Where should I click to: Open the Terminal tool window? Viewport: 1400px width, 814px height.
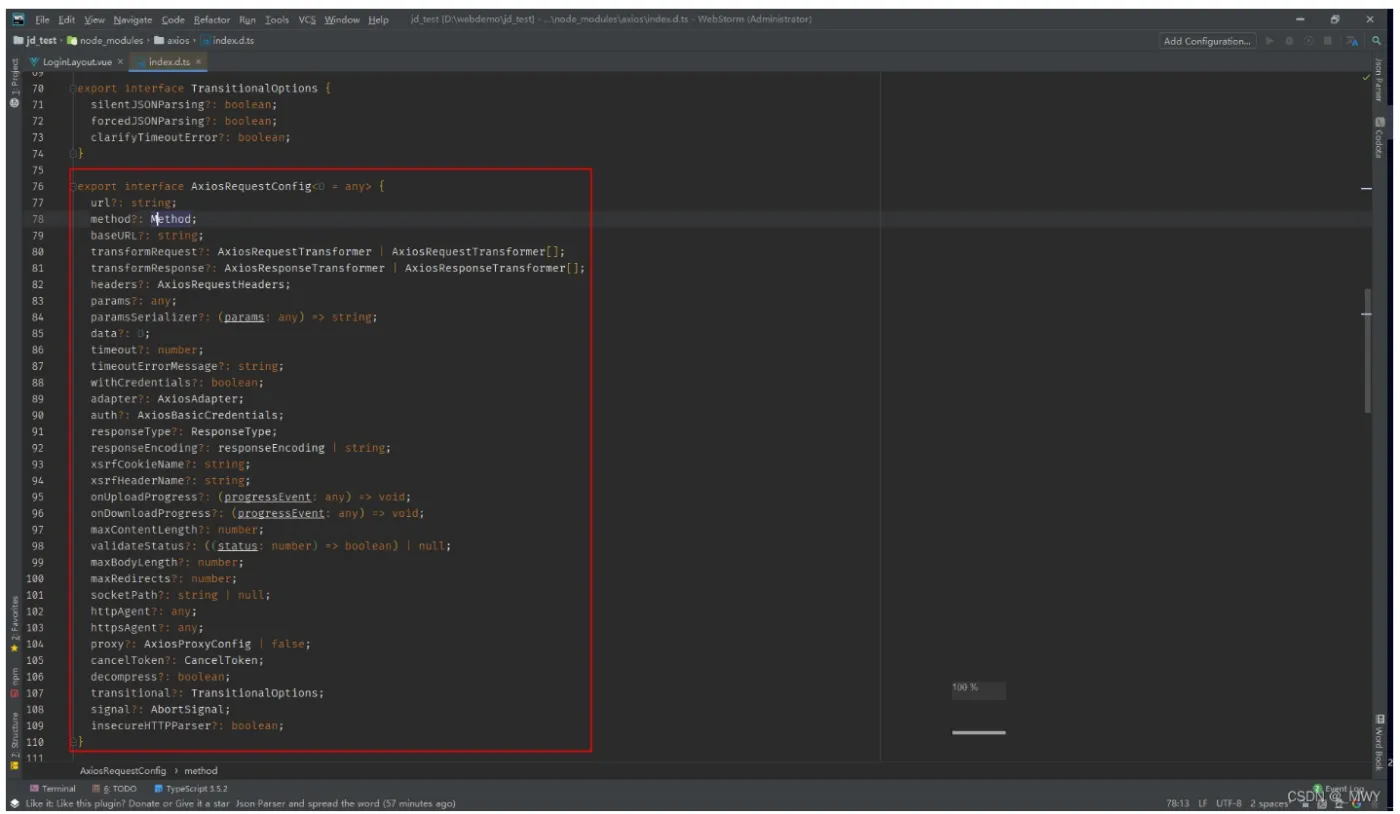point(53,788)
